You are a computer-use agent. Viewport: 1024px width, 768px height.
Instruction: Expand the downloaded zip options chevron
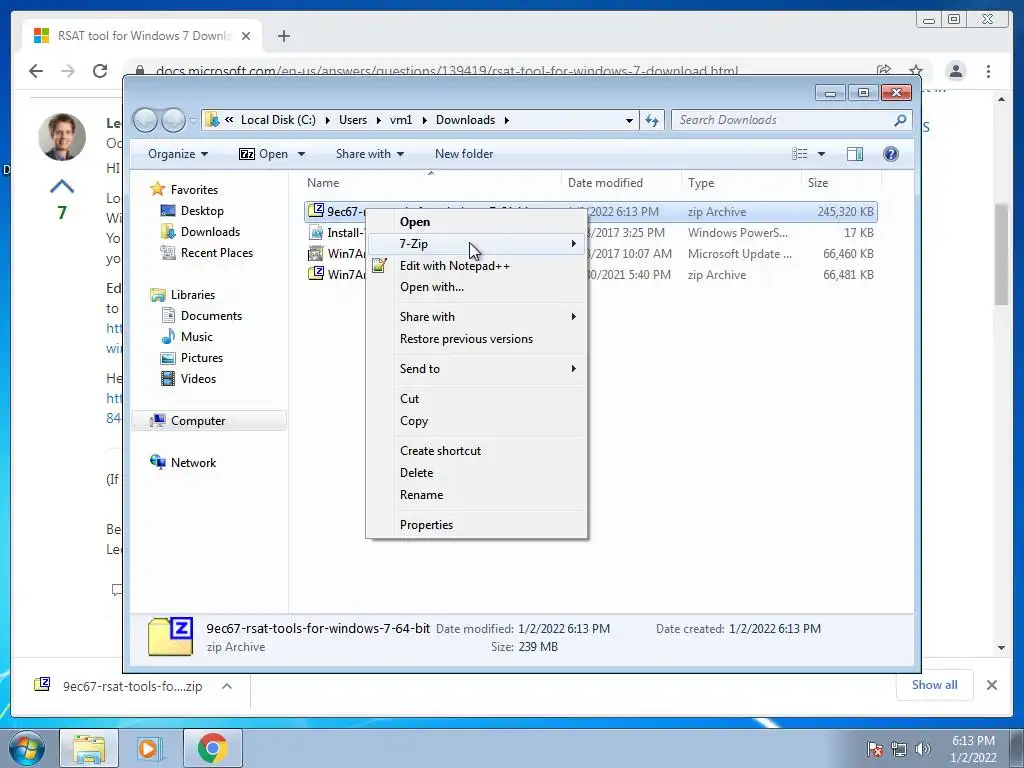coord(227,686)
